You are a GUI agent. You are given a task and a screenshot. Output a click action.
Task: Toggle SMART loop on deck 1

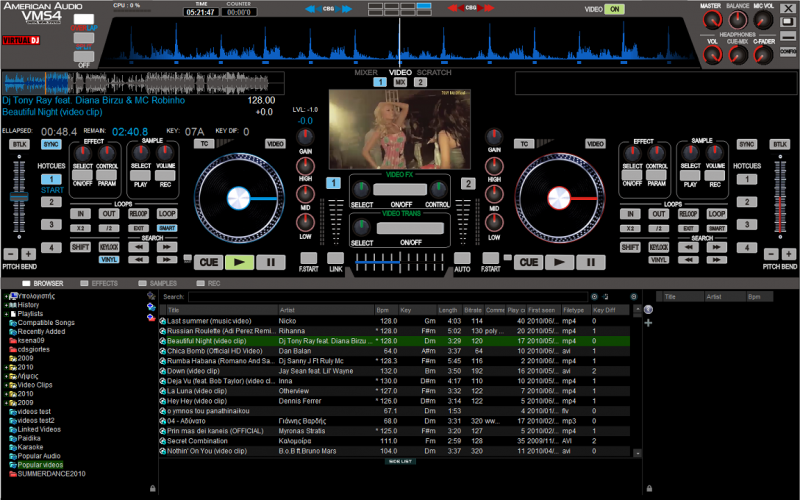(x=167, y=228)
